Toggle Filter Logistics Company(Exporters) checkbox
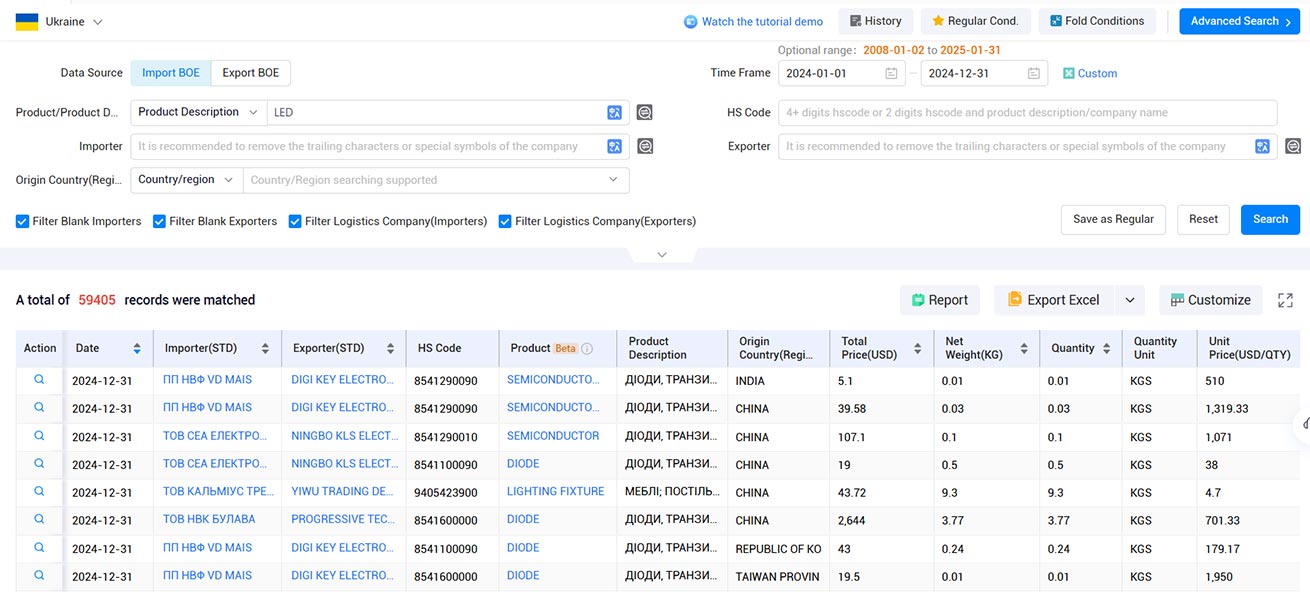This screenshot has width=1310, height=592. 505,221
